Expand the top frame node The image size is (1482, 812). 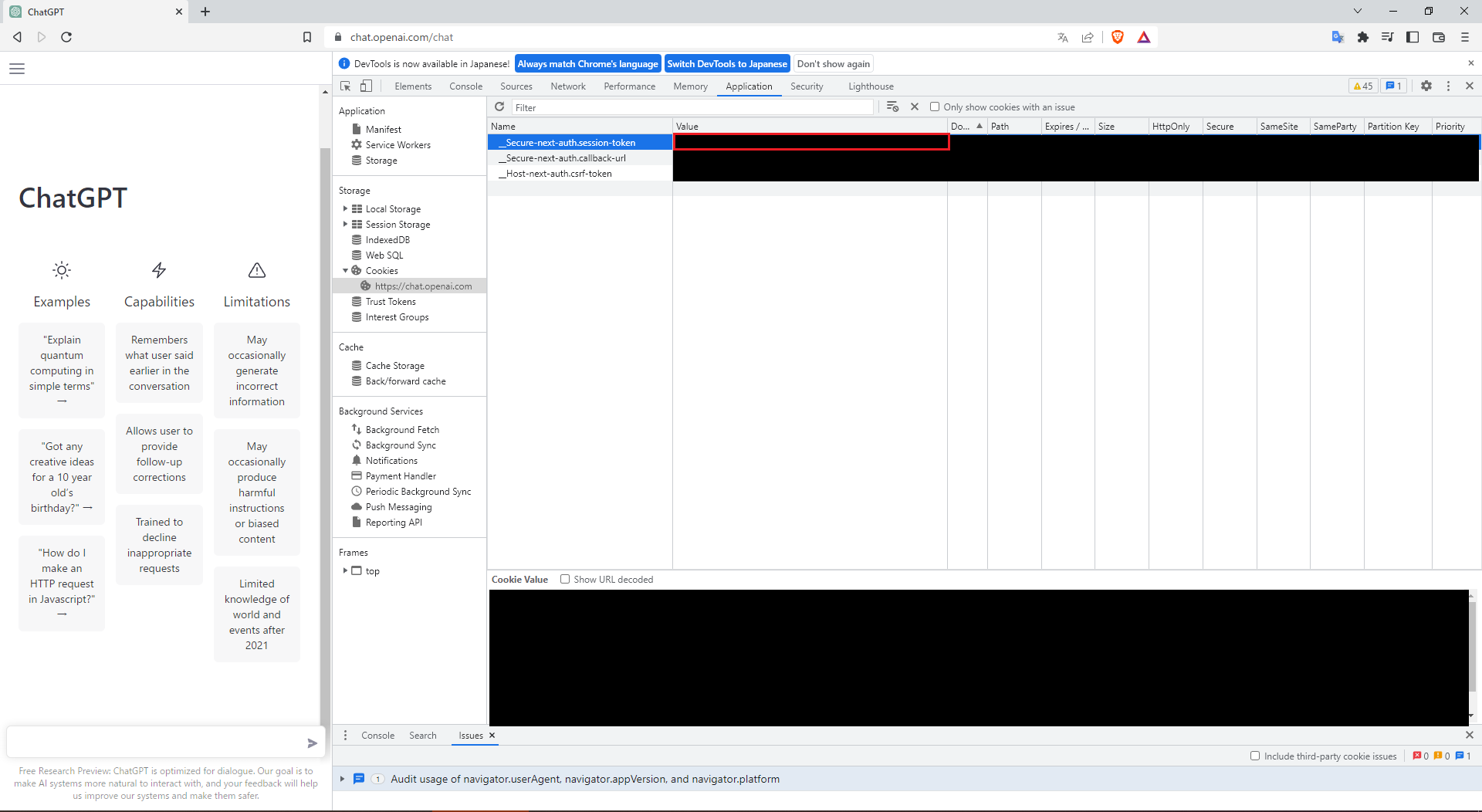tap(345, 570)
